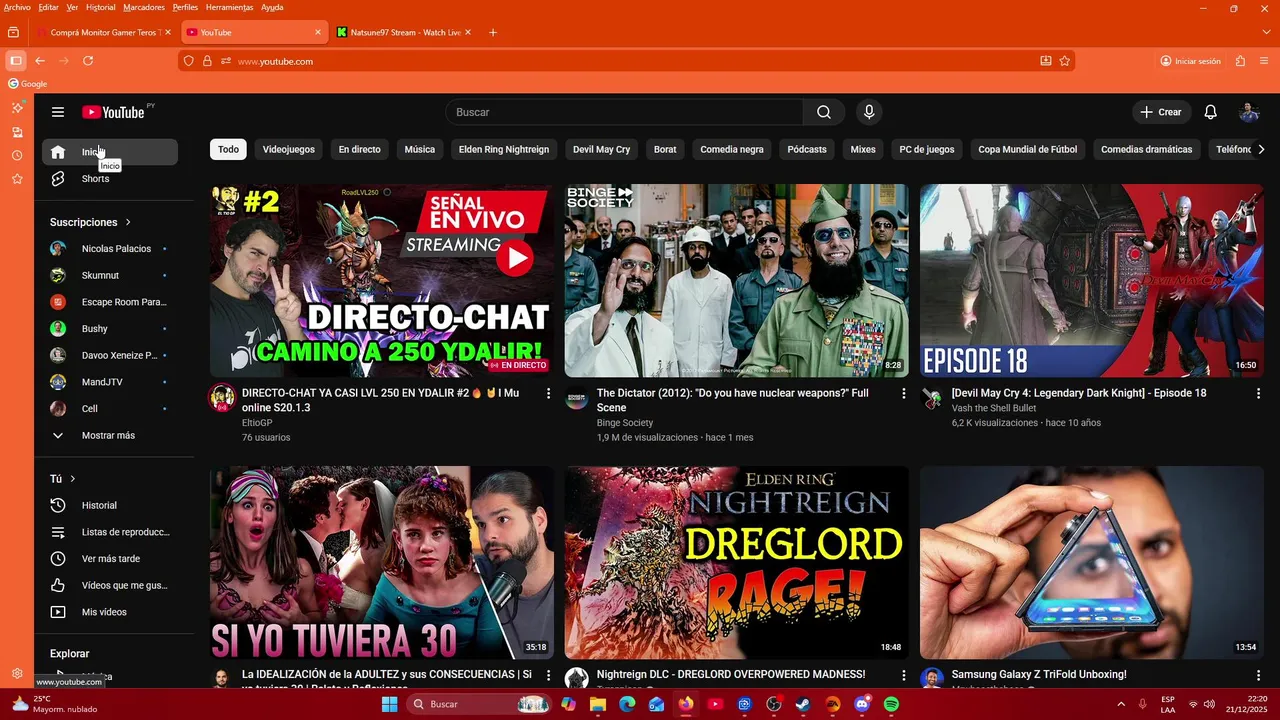Open the Herramientas browser menu
The height and width of the screenshot is (720, 1280).
tap(229, 7)
